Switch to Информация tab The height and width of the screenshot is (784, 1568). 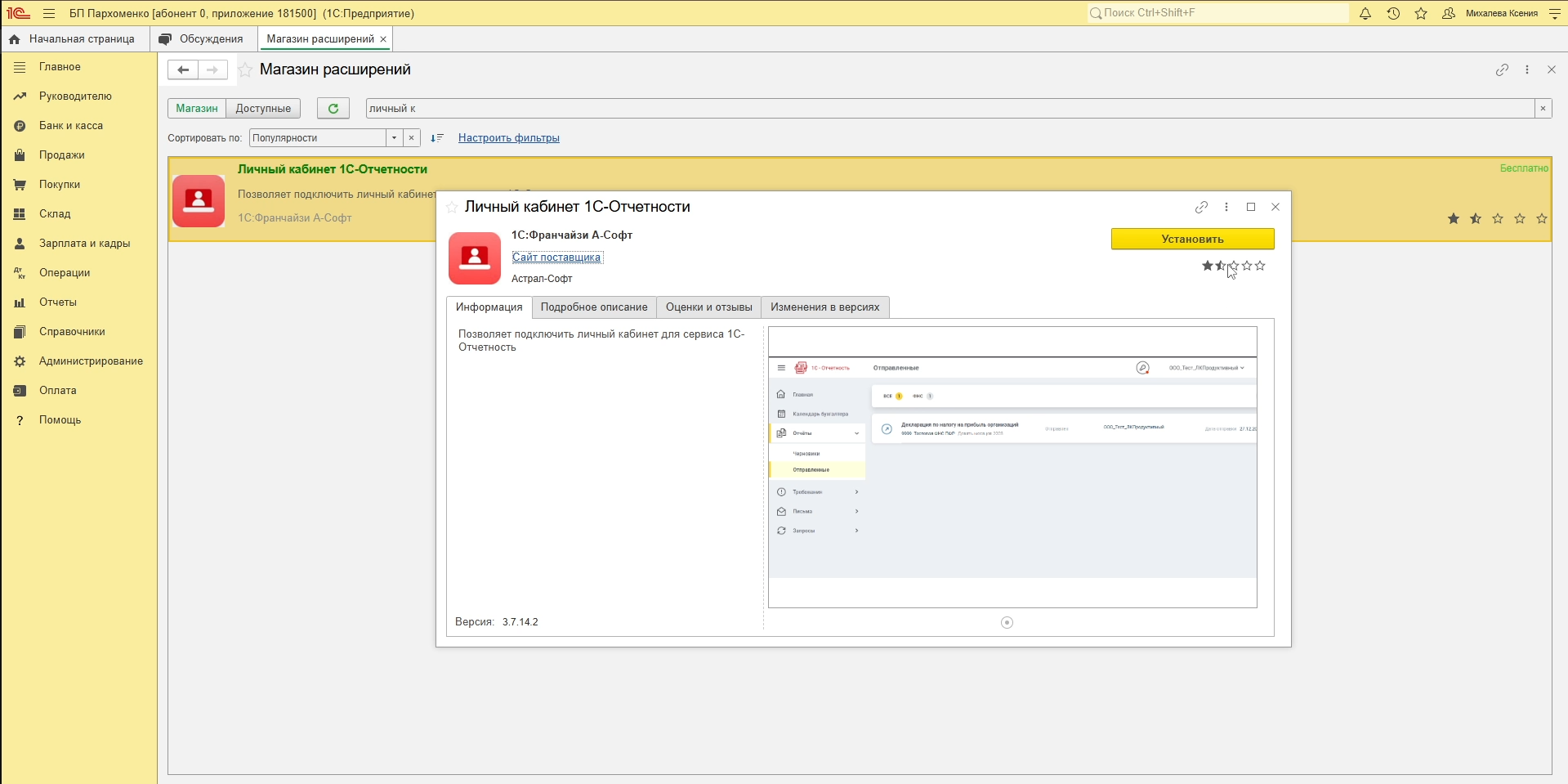coord(489,307)
